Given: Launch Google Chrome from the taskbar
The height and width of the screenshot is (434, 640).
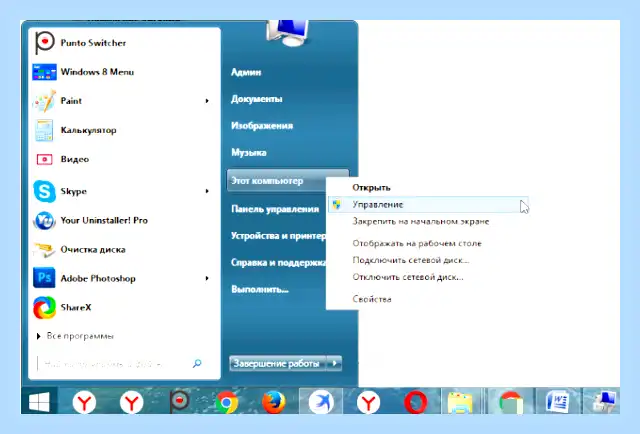Looking at the screenshot, I should (x=227, y=402).
